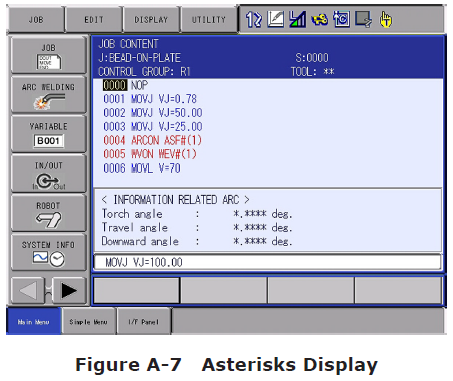
Task: Select line 0000 NOP
Action: [x=125, y=85]
